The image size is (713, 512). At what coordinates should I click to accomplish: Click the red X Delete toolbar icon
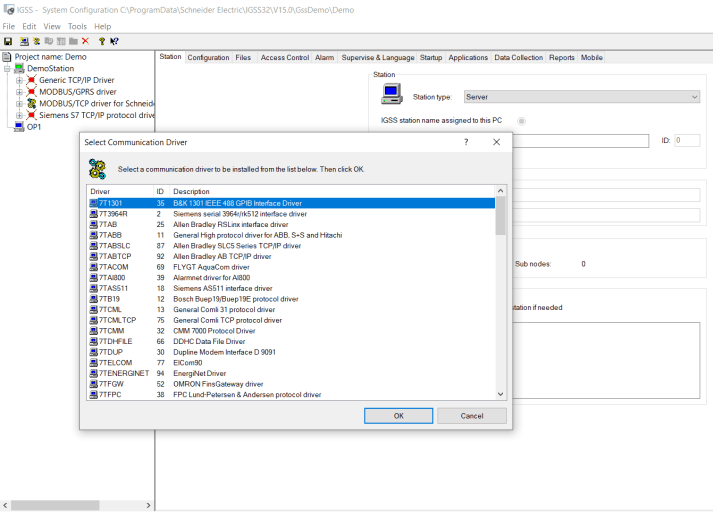pyautogui.click(x=85, y=41)
